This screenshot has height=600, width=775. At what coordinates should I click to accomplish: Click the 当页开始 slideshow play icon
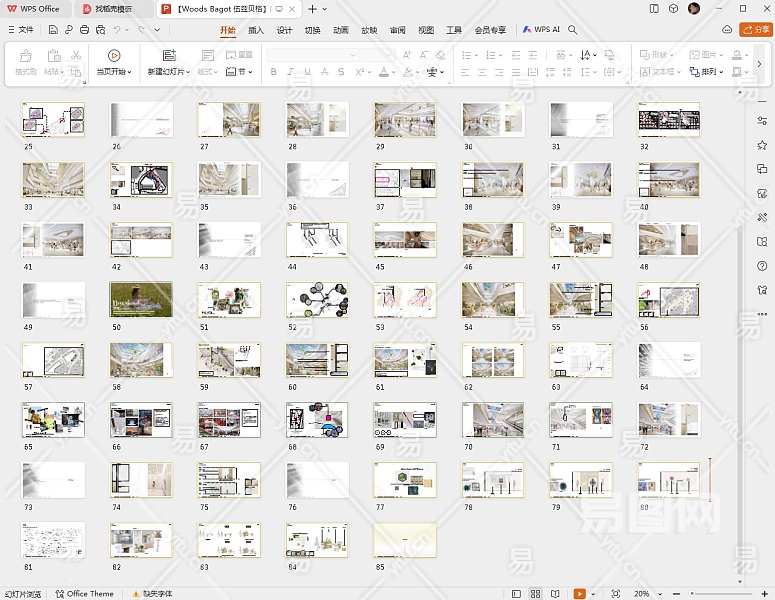pos(113,56)
